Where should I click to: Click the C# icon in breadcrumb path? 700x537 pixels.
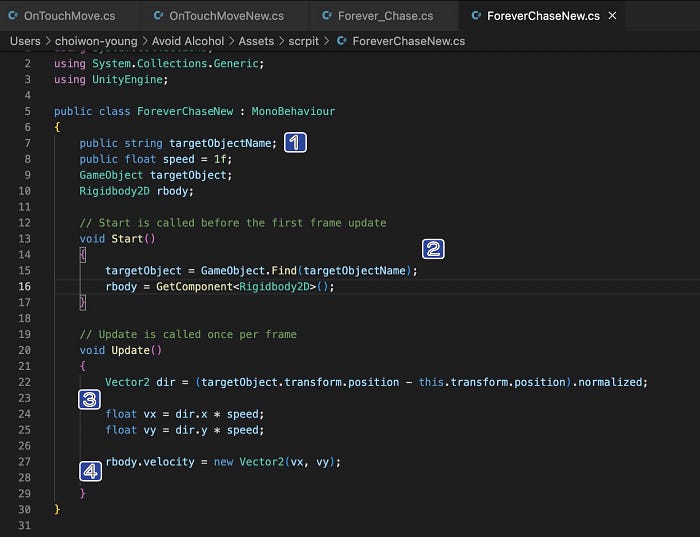pos(342,41)
